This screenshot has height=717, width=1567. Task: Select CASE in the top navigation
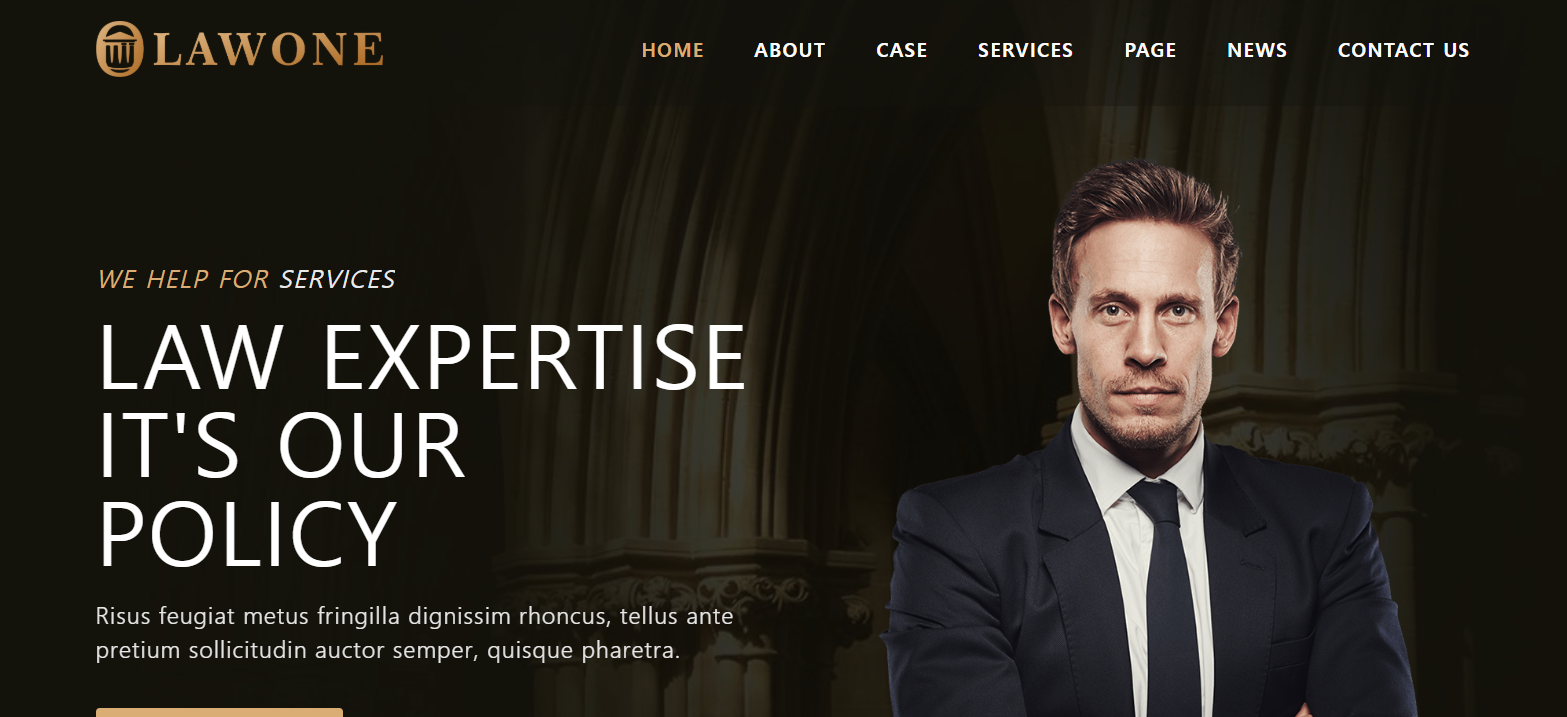(901, 50)
